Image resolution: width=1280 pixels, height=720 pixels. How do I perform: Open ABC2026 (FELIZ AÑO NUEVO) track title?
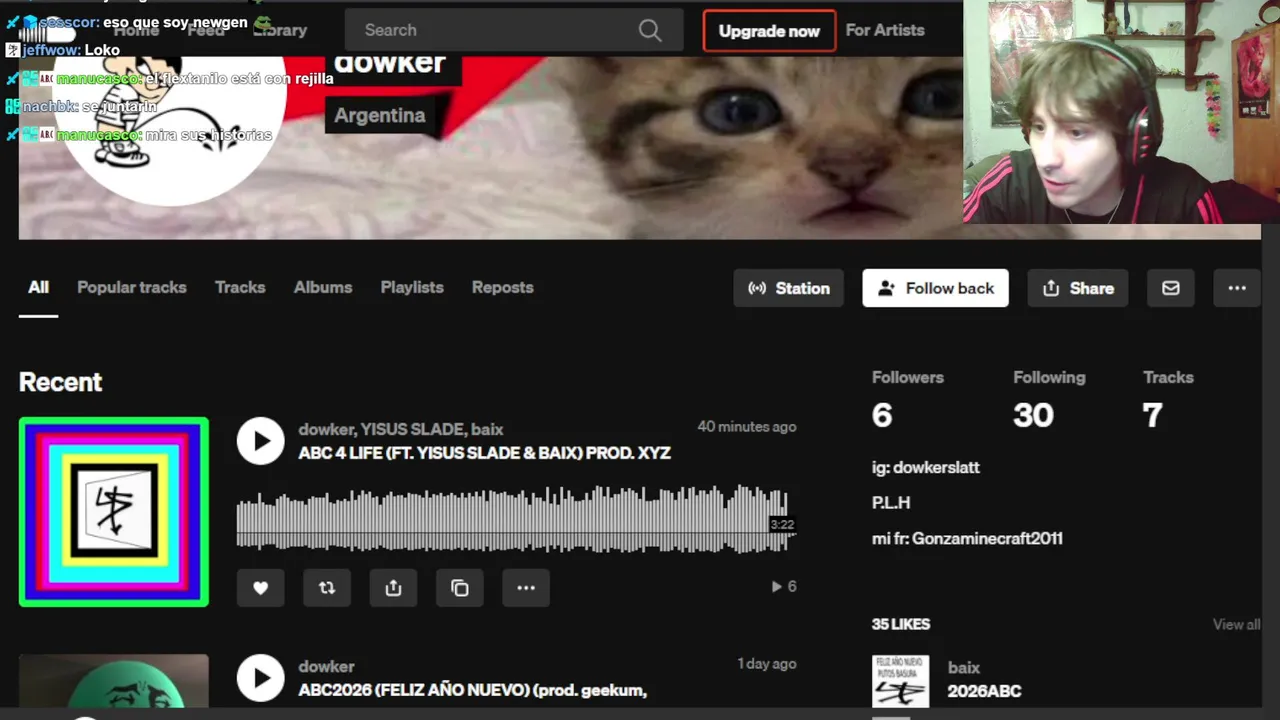(472, 690)
